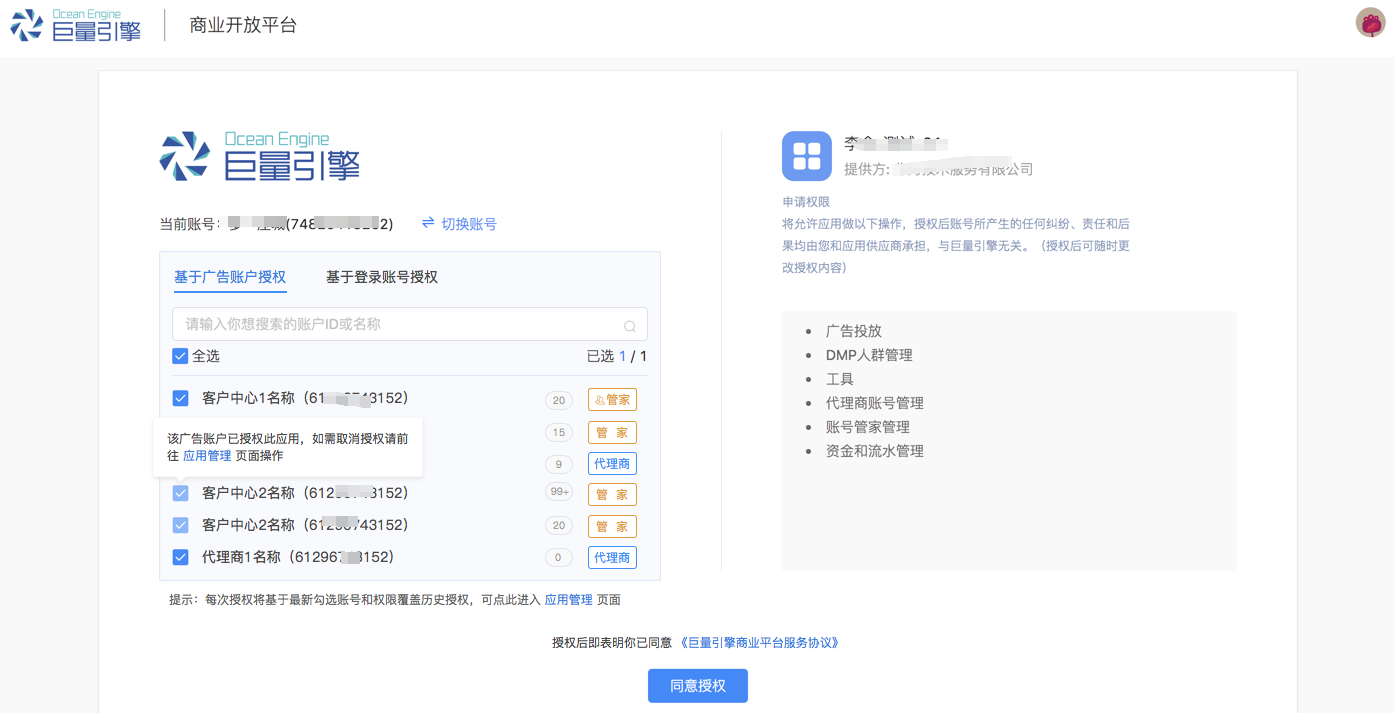Click the 管家 tag beside the 99+ badge
Image resolution: width=1395 pixels, height=713 pixels.
tap(612, 495)
